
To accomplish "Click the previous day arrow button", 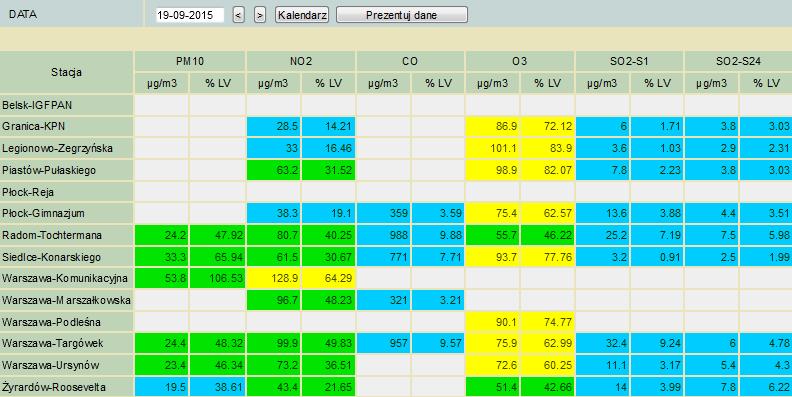I will pos(239,15).
